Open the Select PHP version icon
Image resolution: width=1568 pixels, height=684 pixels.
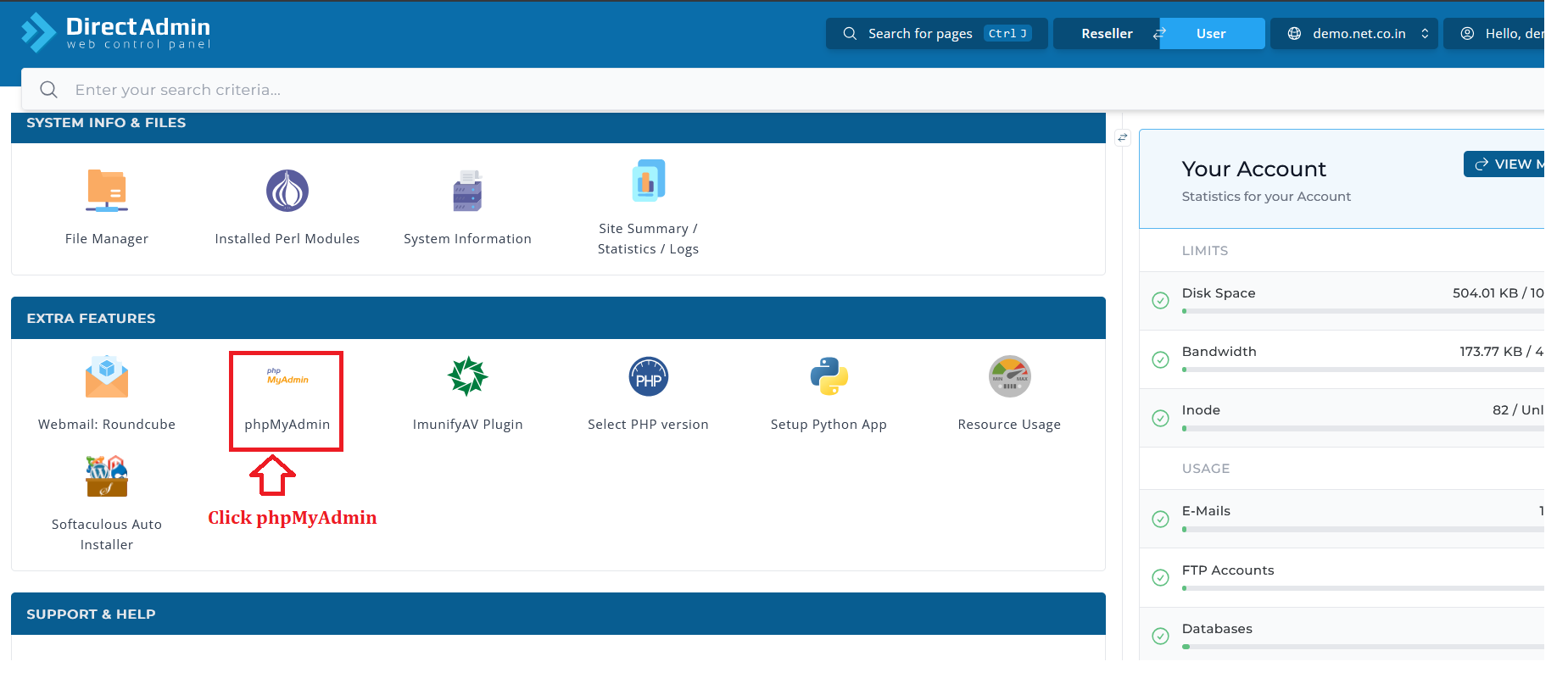coord(649,376)
